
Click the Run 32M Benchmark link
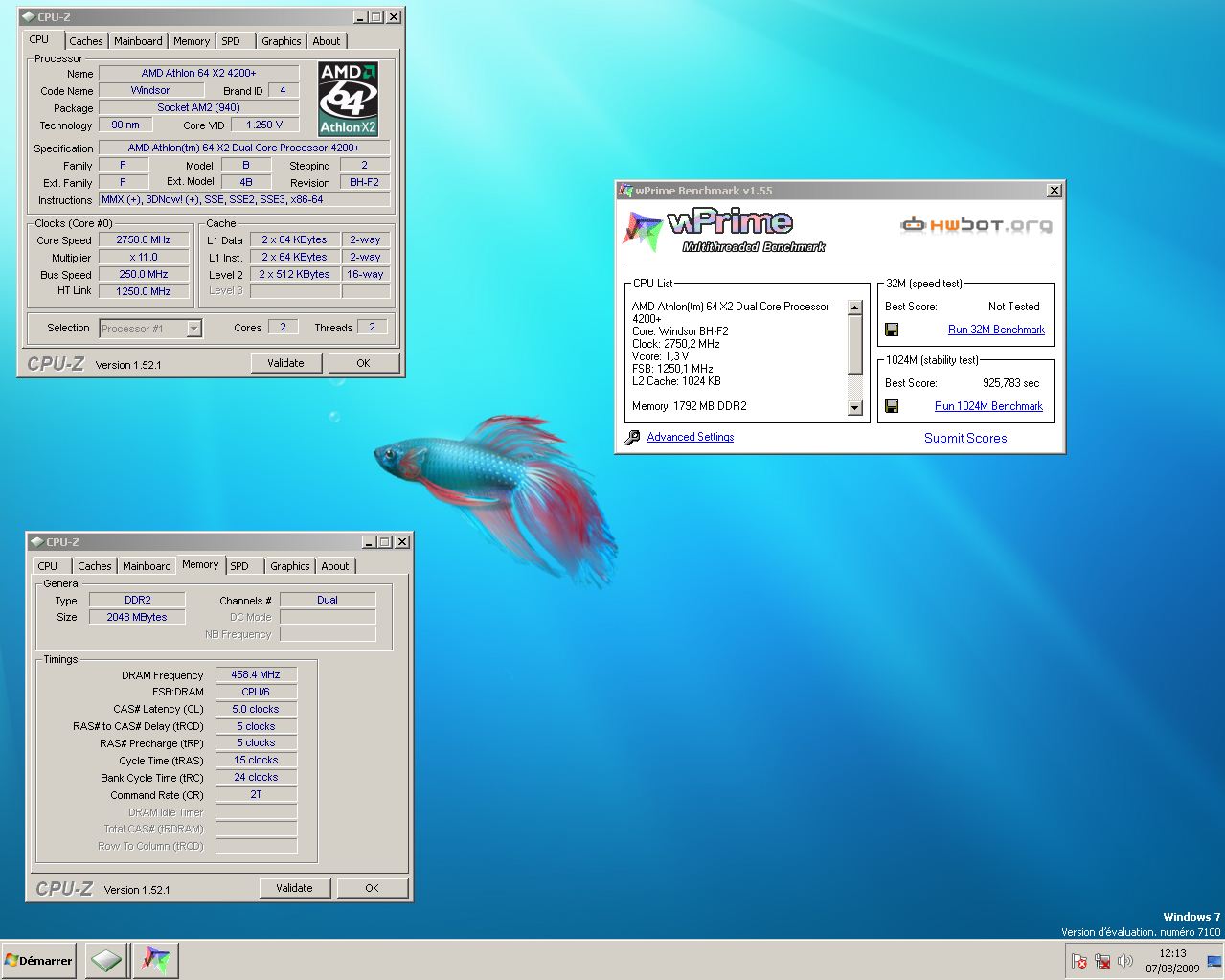(x=996, y=330)
